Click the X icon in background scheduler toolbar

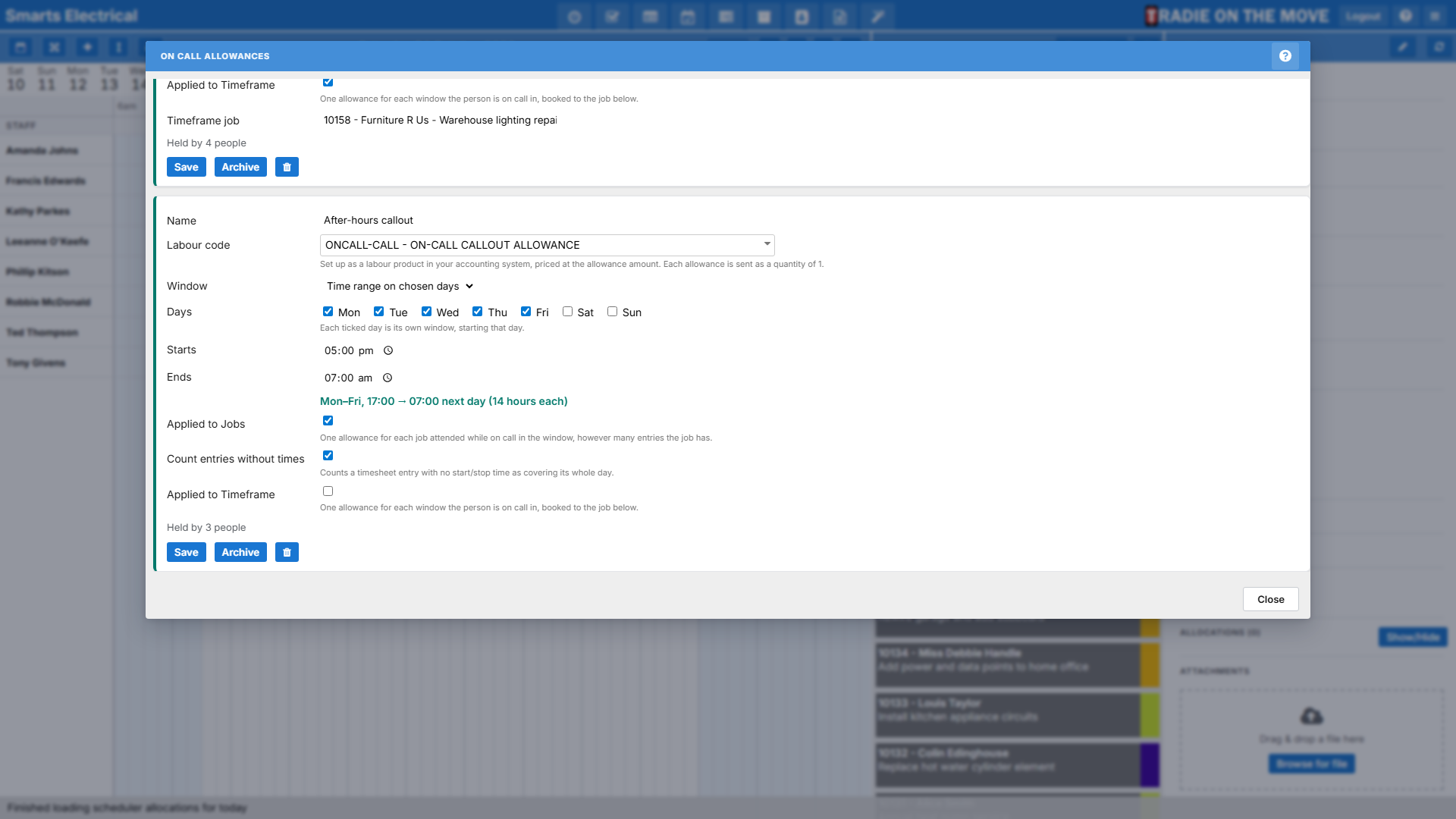[54, 47]
